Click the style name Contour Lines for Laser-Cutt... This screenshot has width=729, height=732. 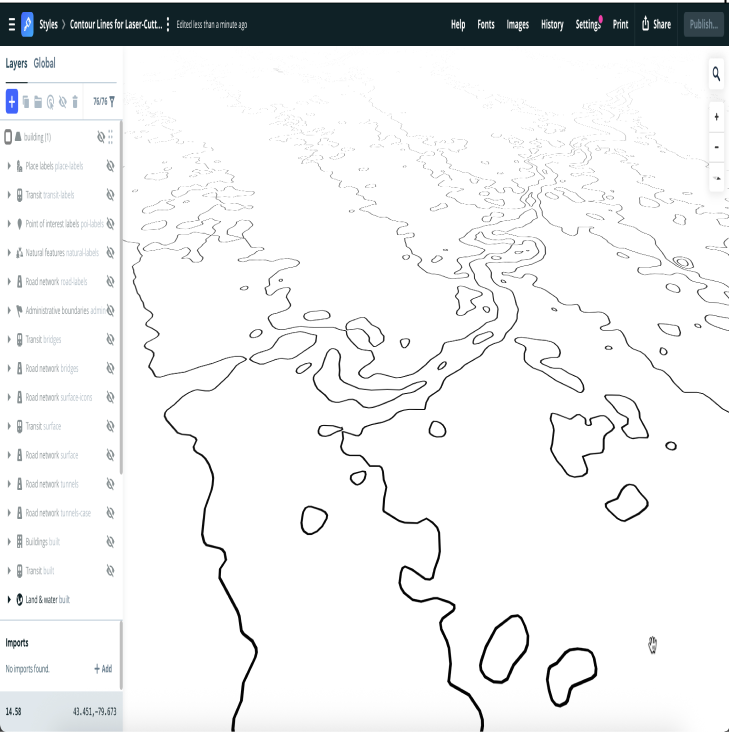[116, 24]
